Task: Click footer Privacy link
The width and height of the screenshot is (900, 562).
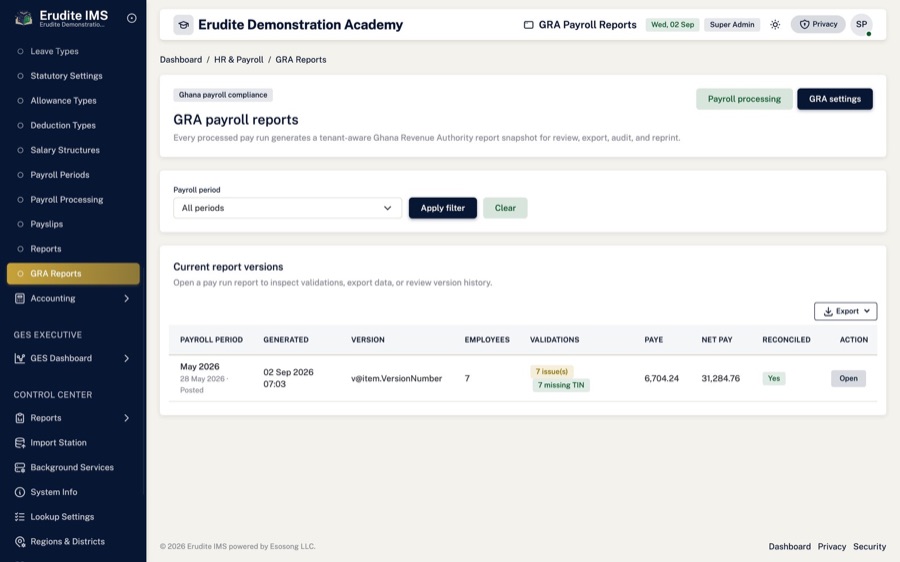Action: (x=832, y=547)
